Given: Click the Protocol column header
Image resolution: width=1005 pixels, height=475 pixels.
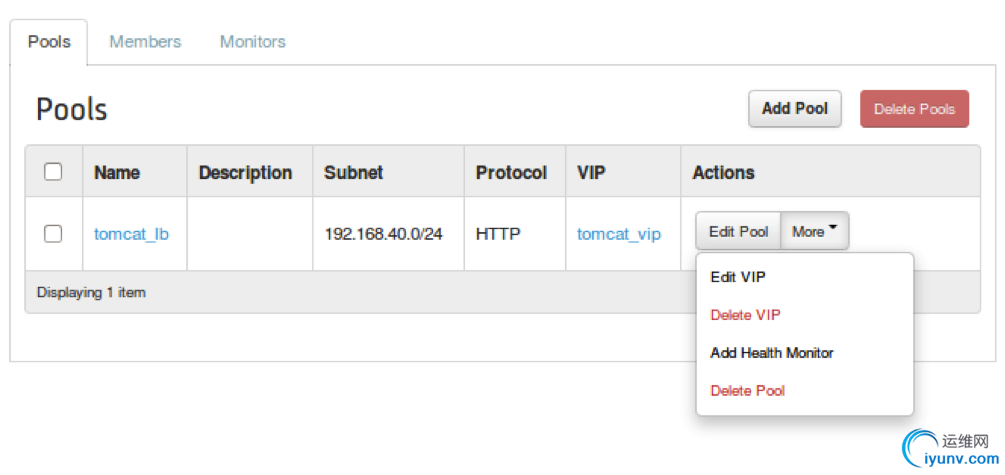Looking at the screenshot, I should click(511, 173).
